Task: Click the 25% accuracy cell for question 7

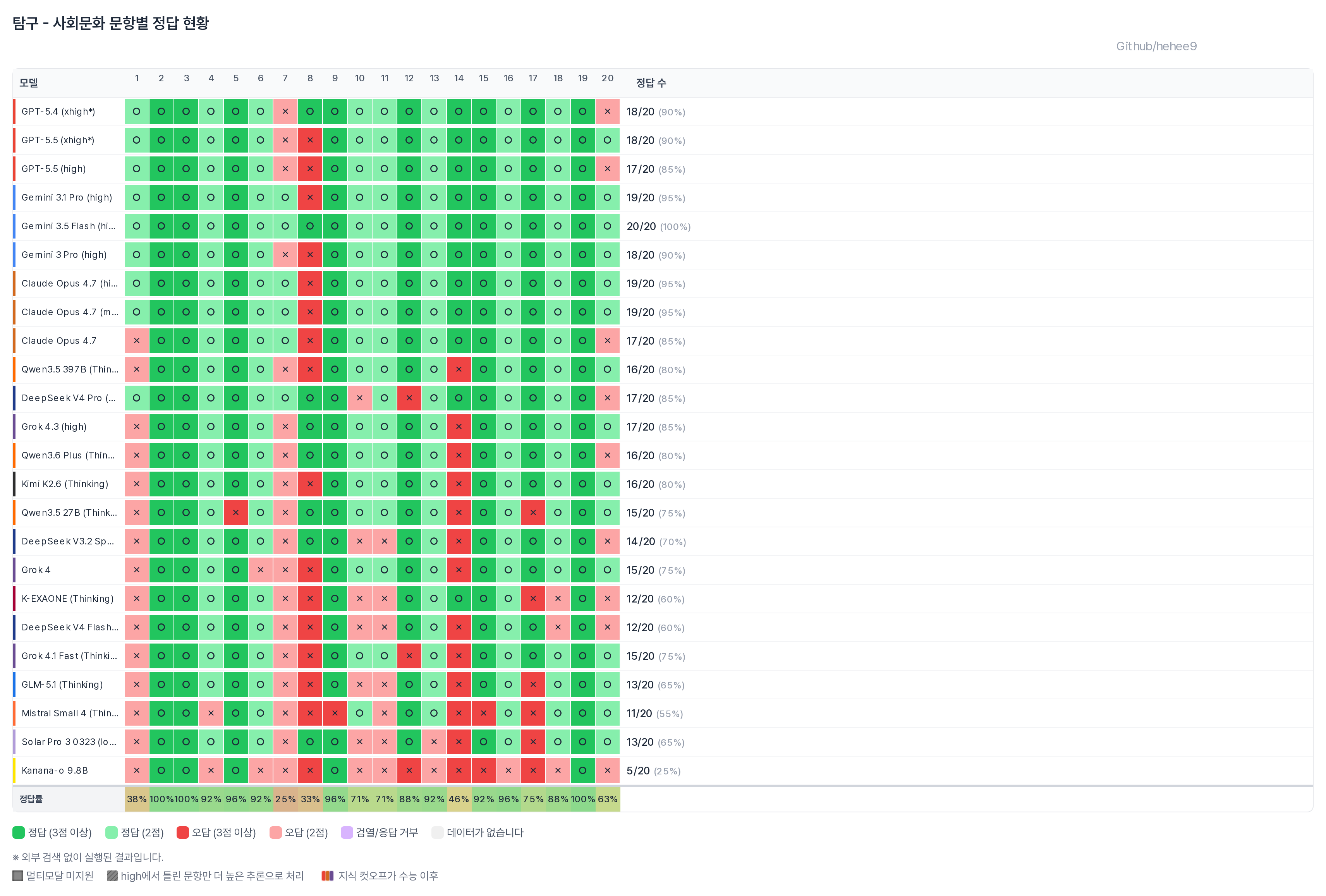Action: [285, 799]
